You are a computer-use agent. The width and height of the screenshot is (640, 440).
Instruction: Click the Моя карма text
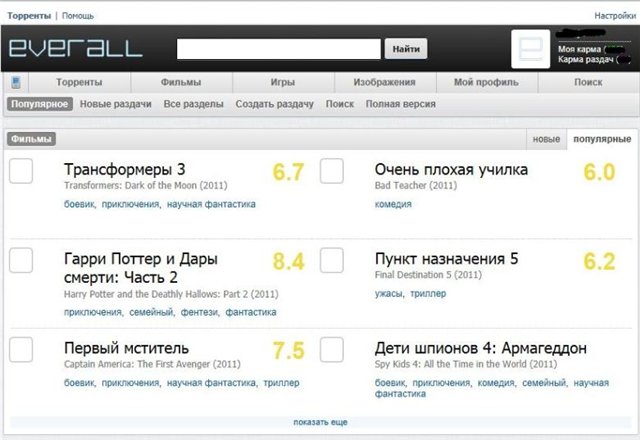point(580,49)
